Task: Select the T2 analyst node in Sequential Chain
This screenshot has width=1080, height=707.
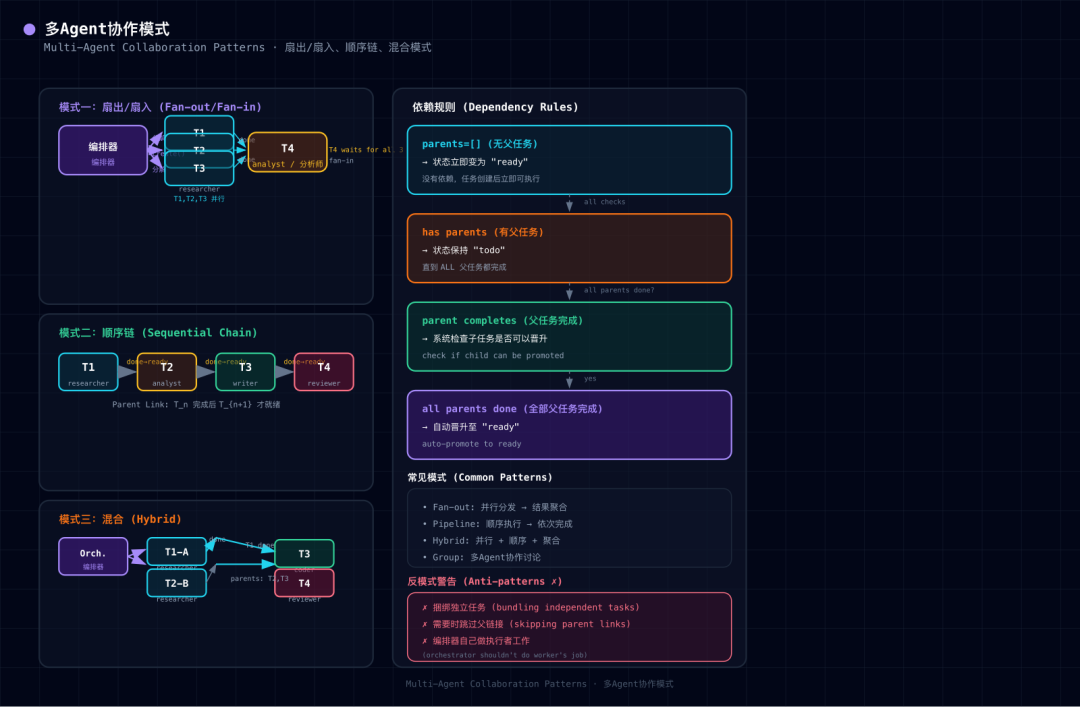Action: click(x=167, y=372)
